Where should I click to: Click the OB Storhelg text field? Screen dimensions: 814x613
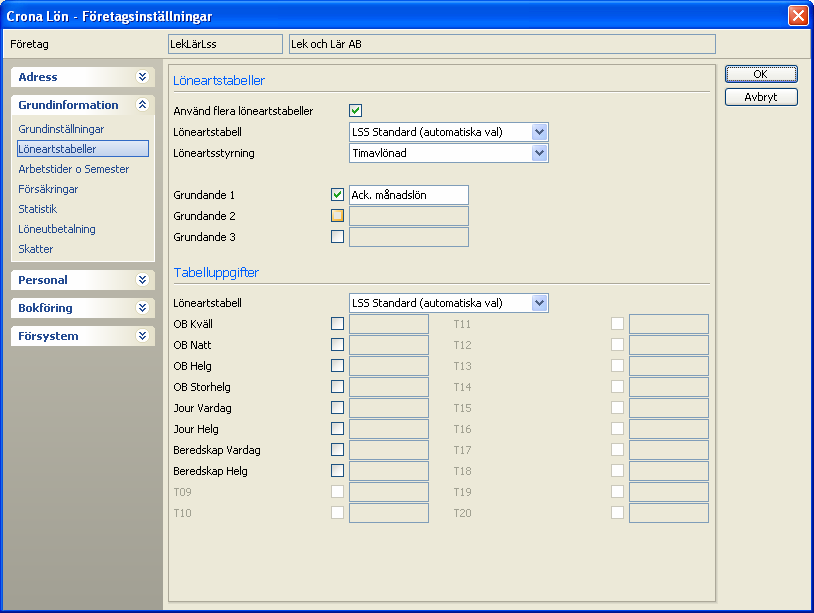pos(389,387)
